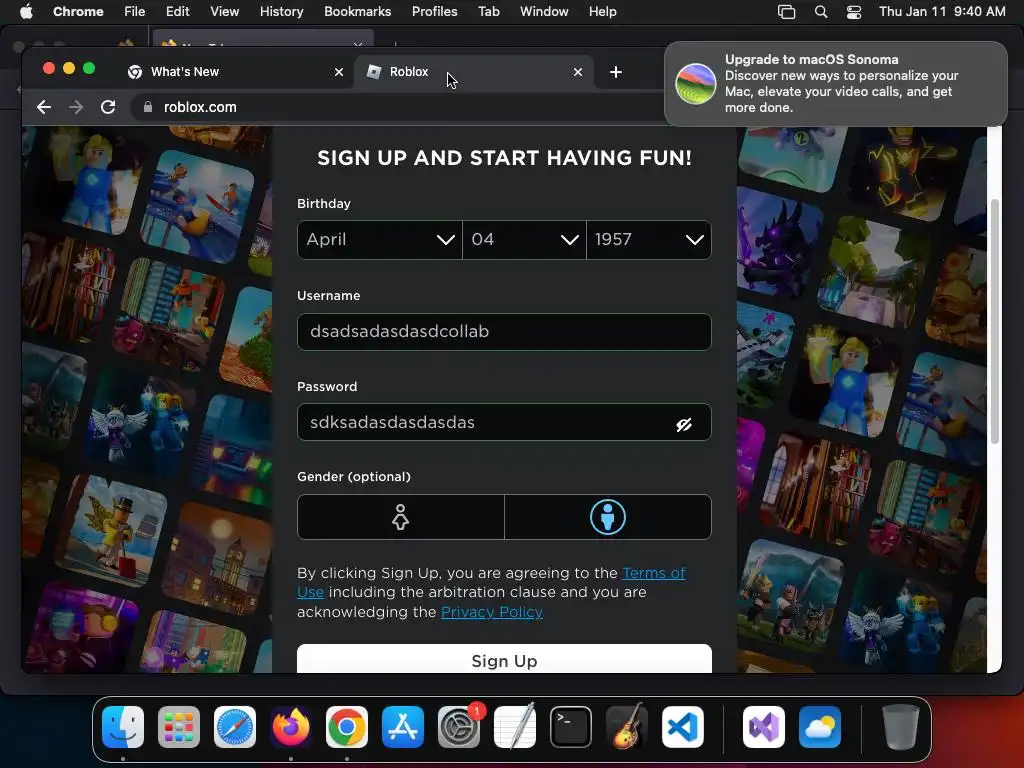
Task: Open the Chrome menu in menu bar
Action: coord(78,12)
